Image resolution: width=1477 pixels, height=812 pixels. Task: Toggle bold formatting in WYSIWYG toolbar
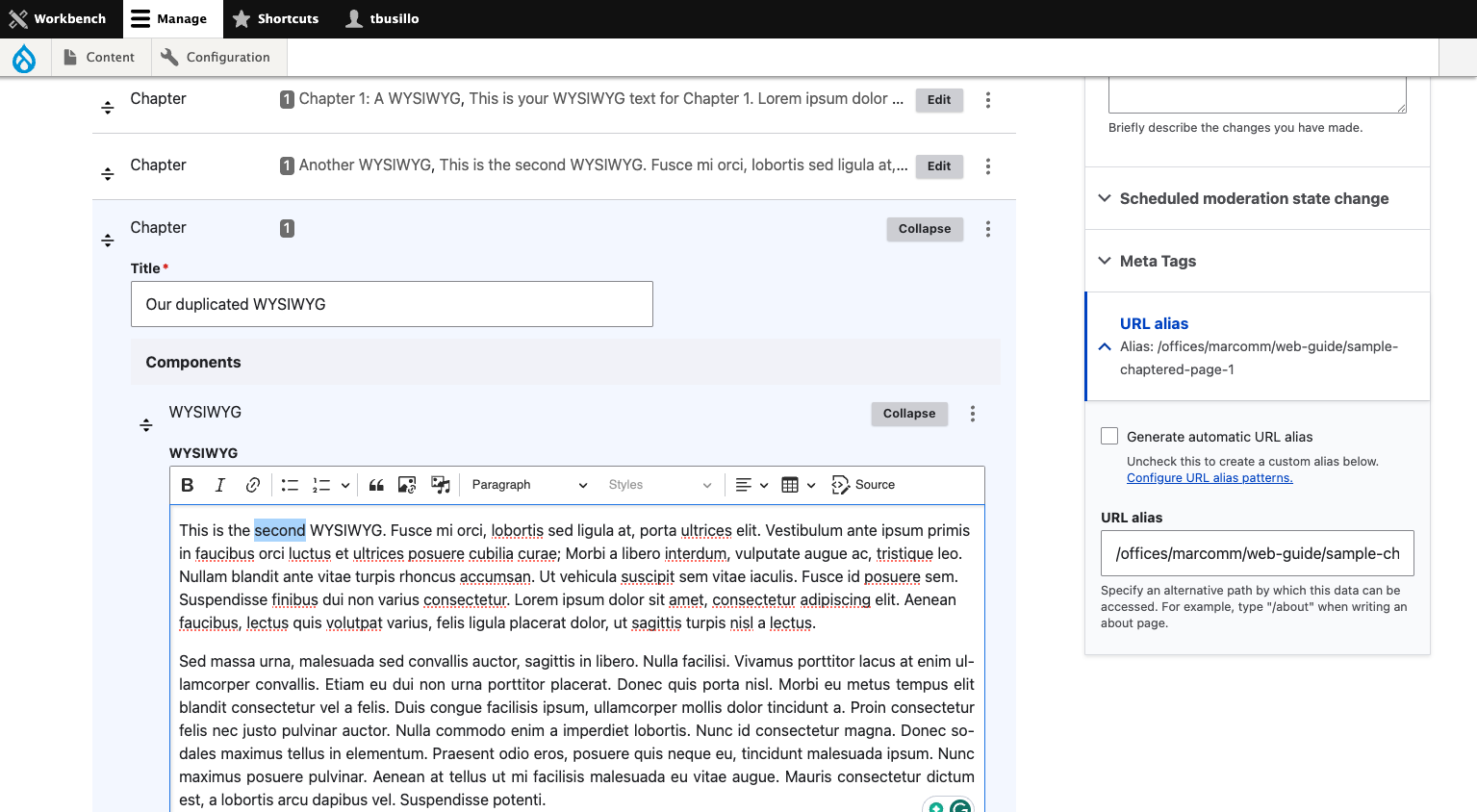[x=188, y=485]
